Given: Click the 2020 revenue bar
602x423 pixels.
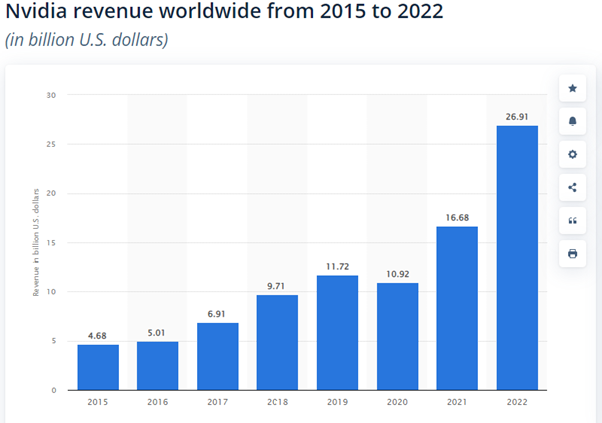Looking at the screenshot, I should [397, 337].
